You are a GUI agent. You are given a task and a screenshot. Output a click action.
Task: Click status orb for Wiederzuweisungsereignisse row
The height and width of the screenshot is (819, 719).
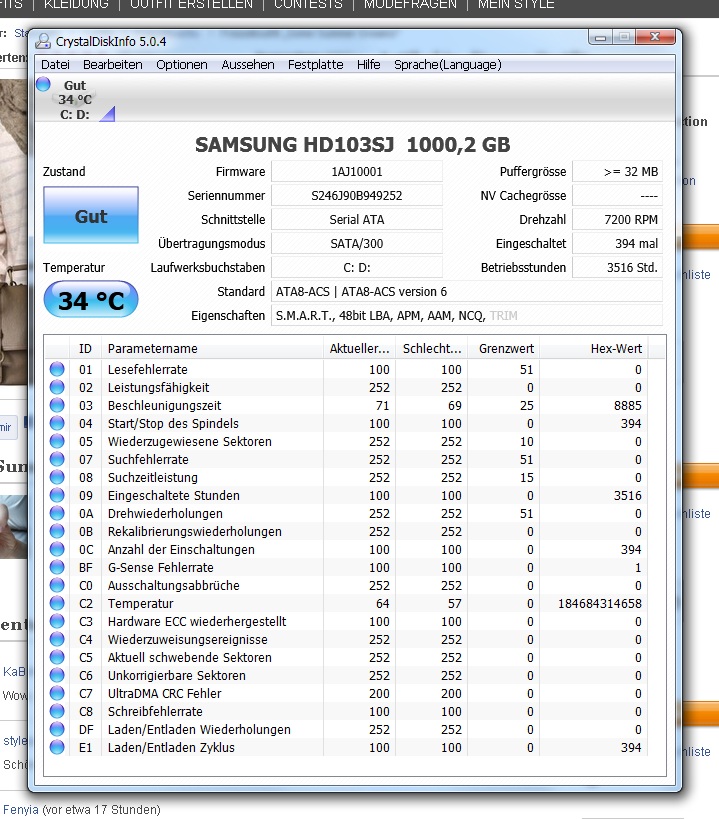coord(57,639)
